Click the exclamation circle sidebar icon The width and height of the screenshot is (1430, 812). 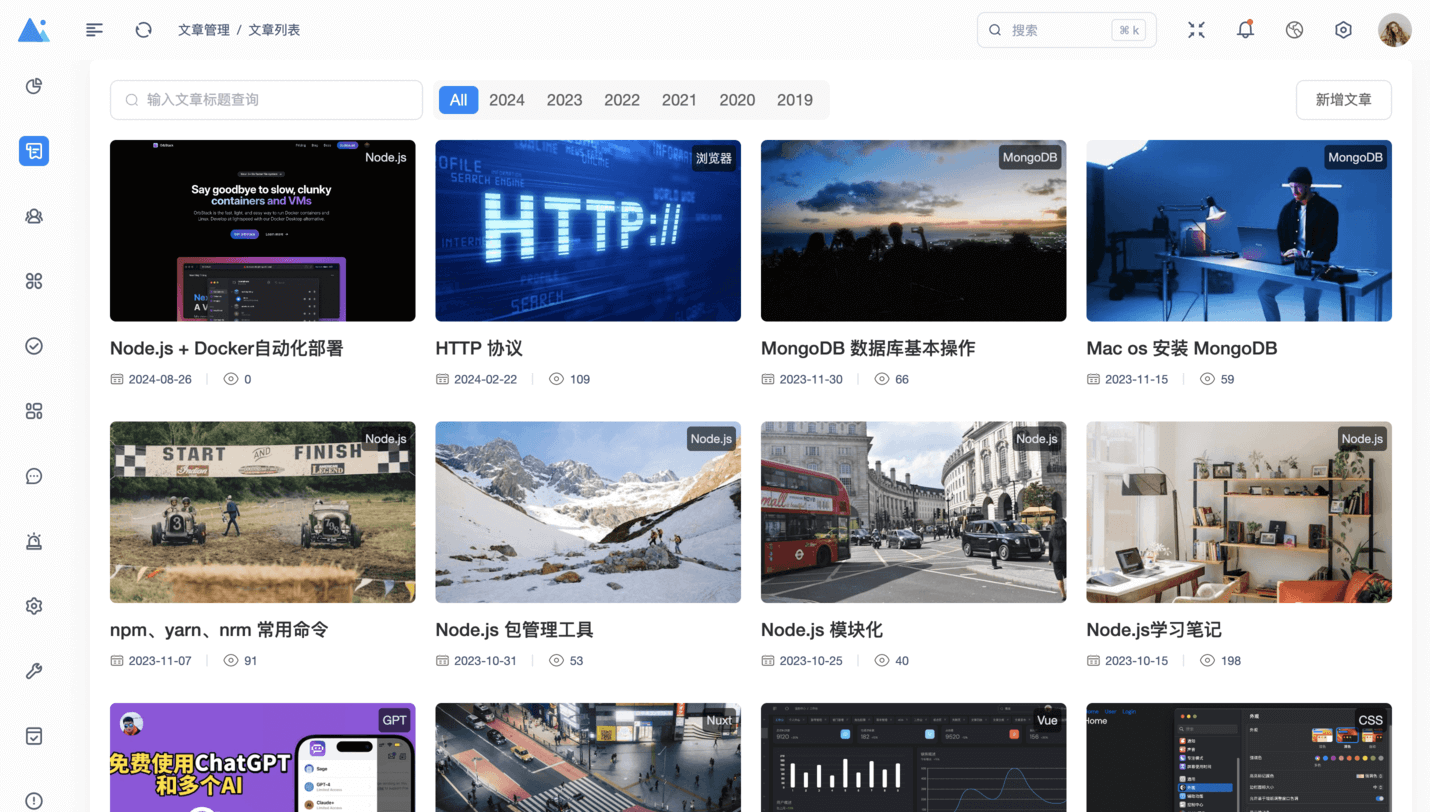34,801
